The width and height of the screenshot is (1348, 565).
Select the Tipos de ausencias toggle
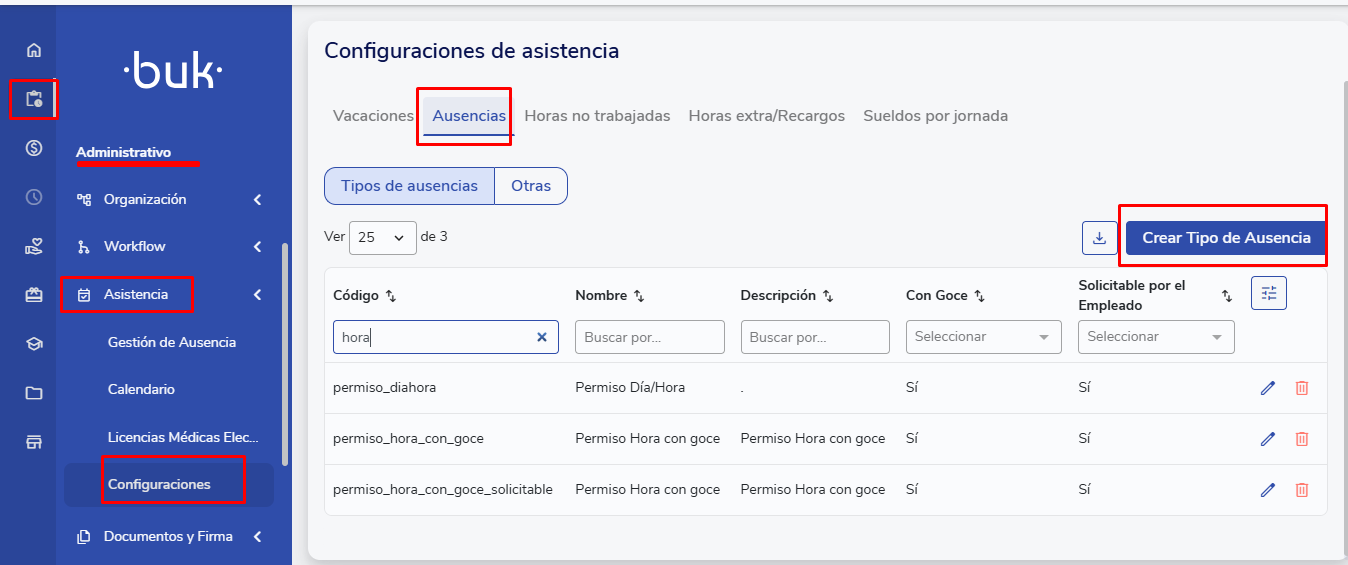click(x=409, y=186)
